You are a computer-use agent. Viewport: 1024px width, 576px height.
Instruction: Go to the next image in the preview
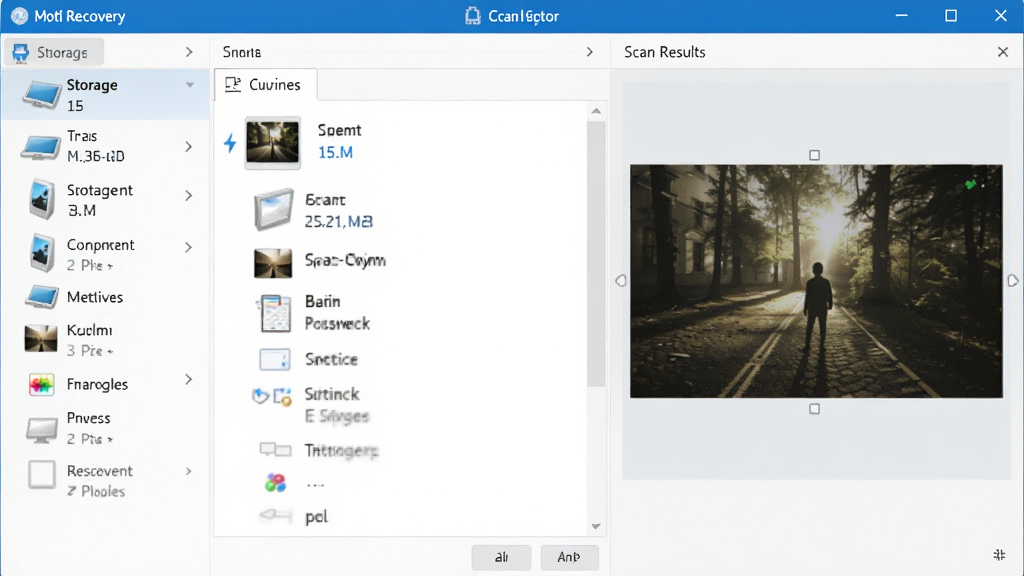(x=1012, y=281)
